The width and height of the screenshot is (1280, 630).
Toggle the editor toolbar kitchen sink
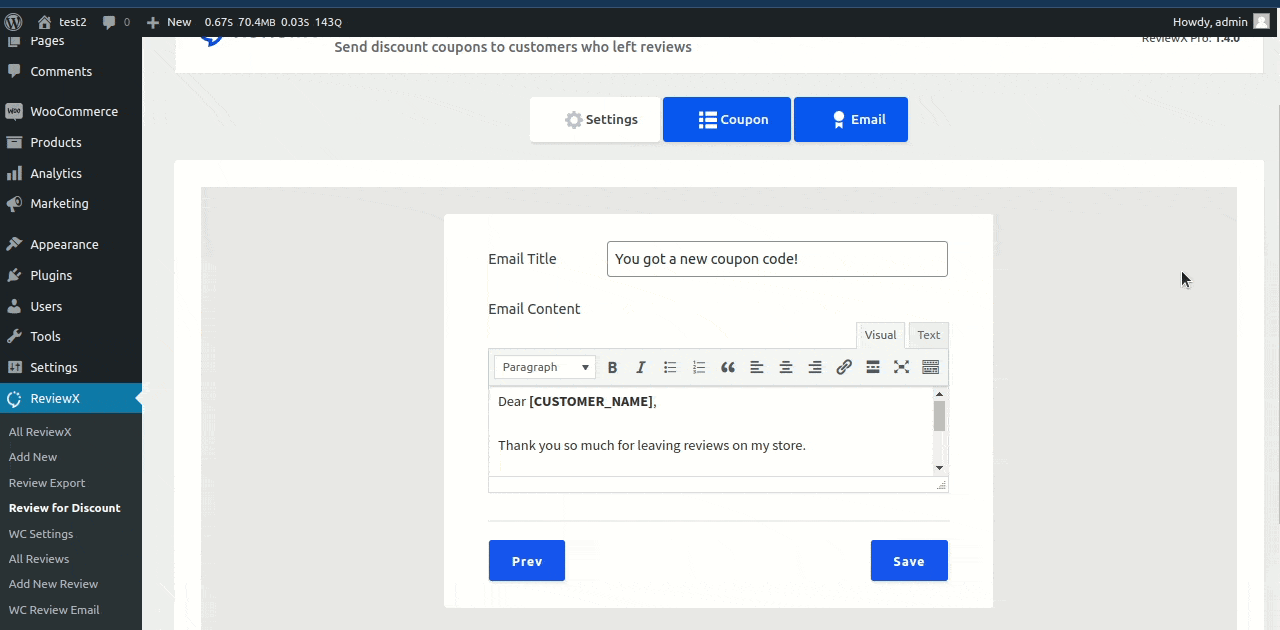point(930,367)
